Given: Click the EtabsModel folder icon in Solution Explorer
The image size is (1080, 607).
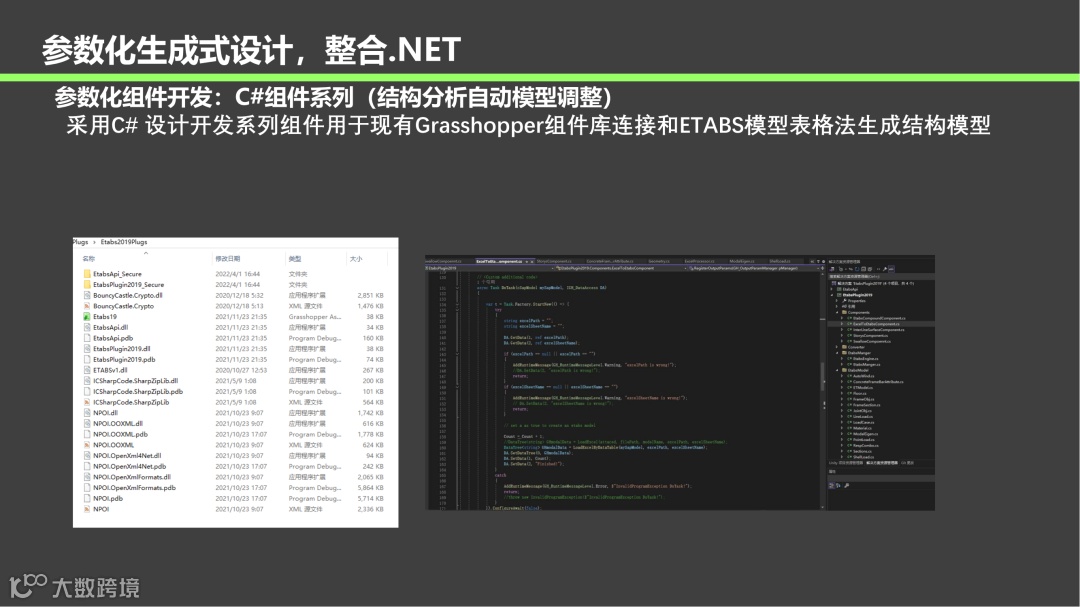Looking at the screenshot, I should click(x=844, y=370).
